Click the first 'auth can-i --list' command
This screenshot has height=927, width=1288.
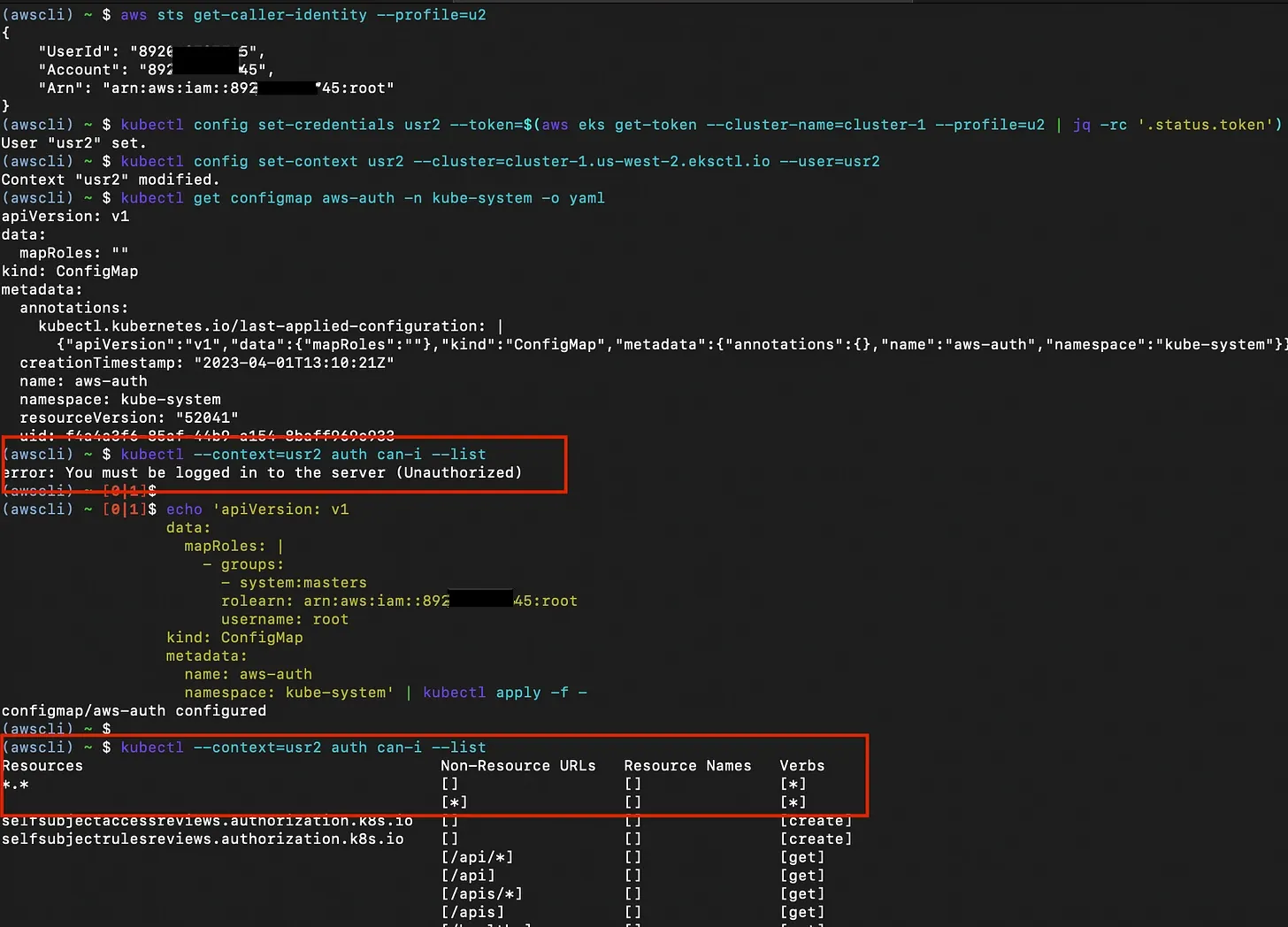click(x=303, y=455)
